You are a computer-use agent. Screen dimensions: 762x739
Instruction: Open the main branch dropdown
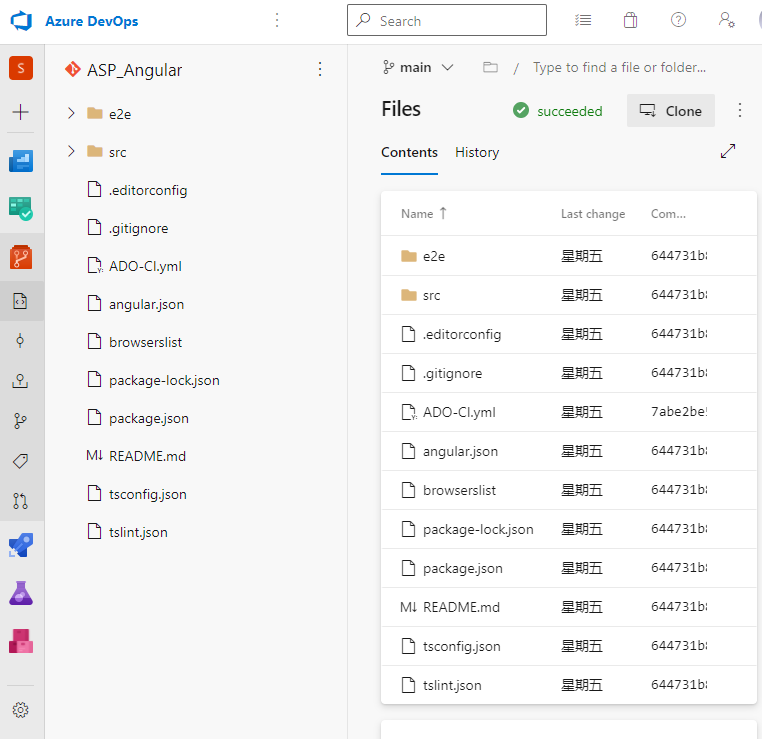coord(418,68)
